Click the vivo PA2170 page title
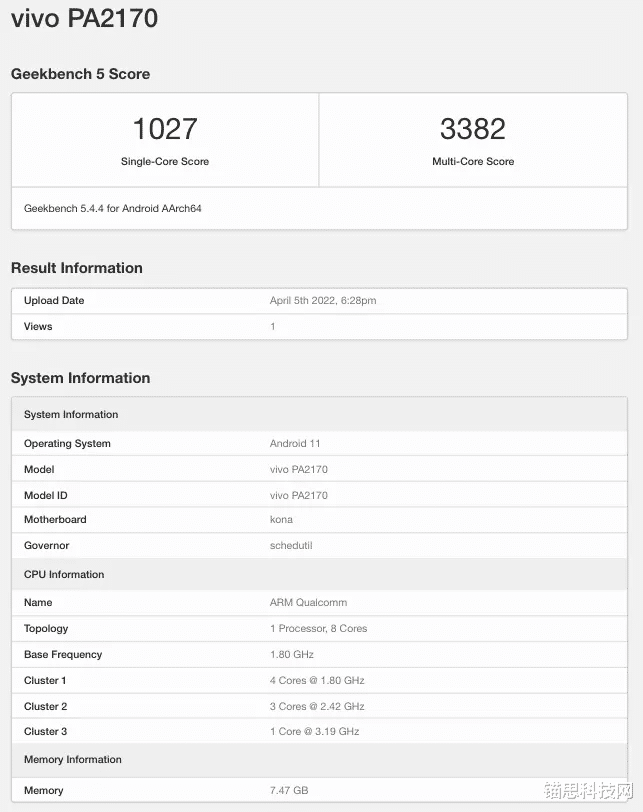 84,18
